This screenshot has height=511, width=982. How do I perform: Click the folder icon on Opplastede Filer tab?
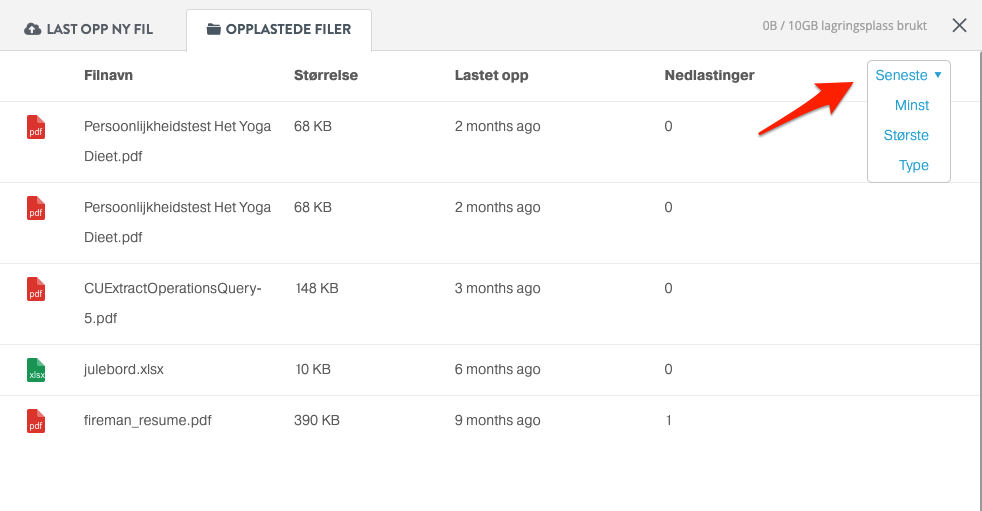coord(214,29)
